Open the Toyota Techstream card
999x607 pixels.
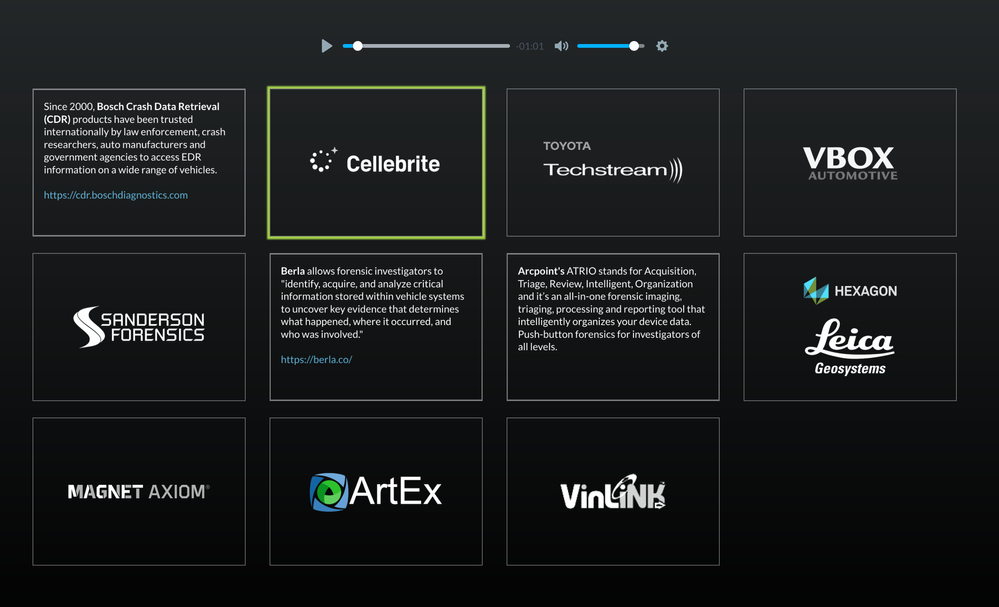[613, 162]
